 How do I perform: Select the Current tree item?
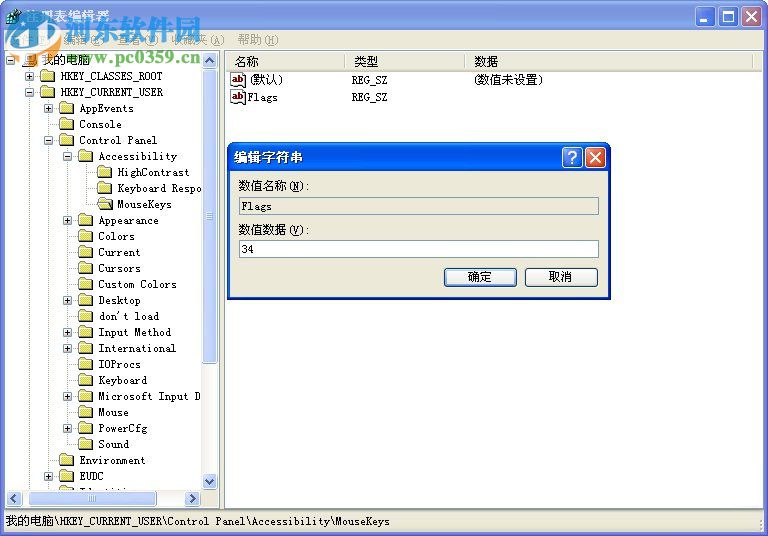pos(119,252)
